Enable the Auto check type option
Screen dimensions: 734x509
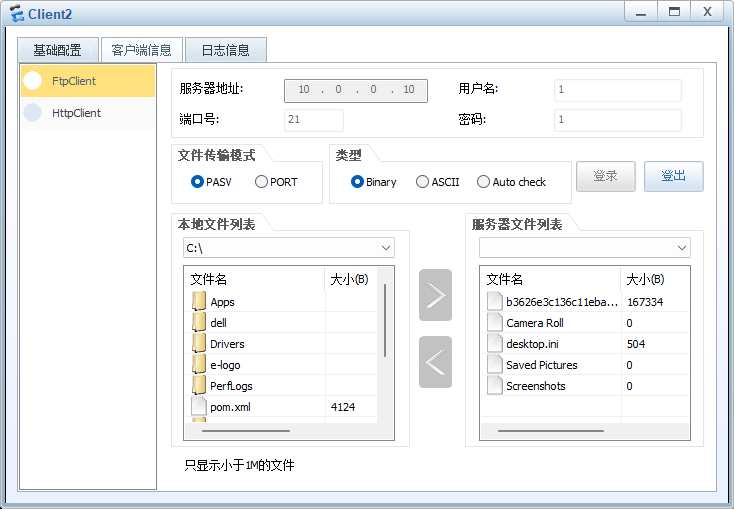click(484, 182)
